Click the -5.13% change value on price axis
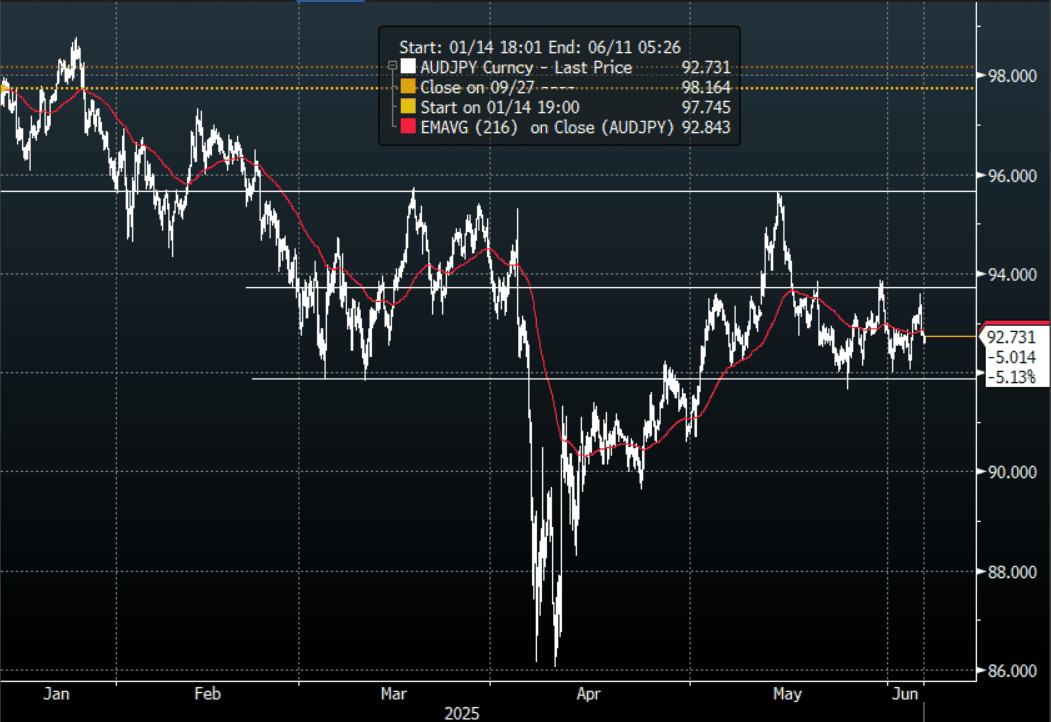 (1010, 377)
